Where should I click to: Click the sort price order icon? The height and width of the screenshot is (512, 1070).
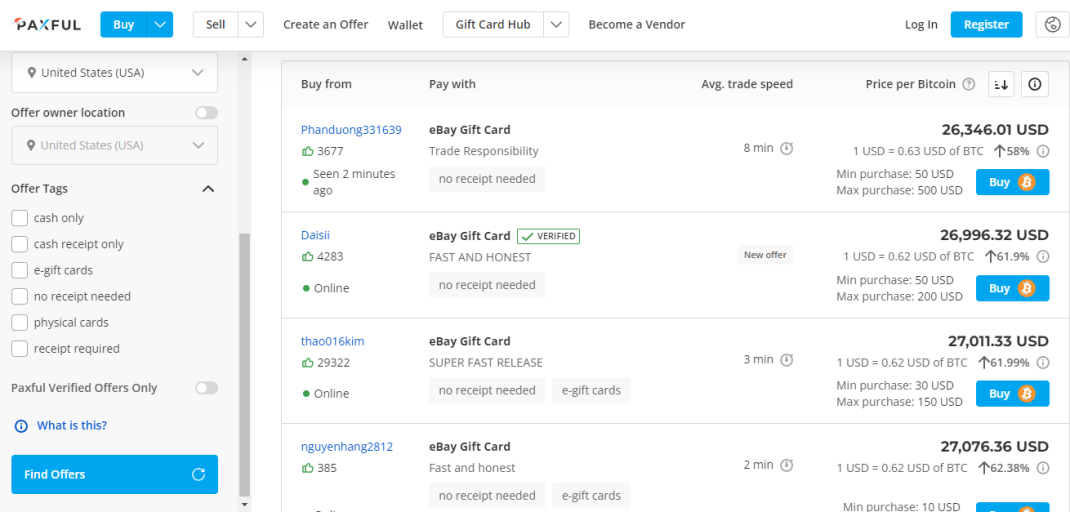pyautogui.click(x=1001, y=84)
